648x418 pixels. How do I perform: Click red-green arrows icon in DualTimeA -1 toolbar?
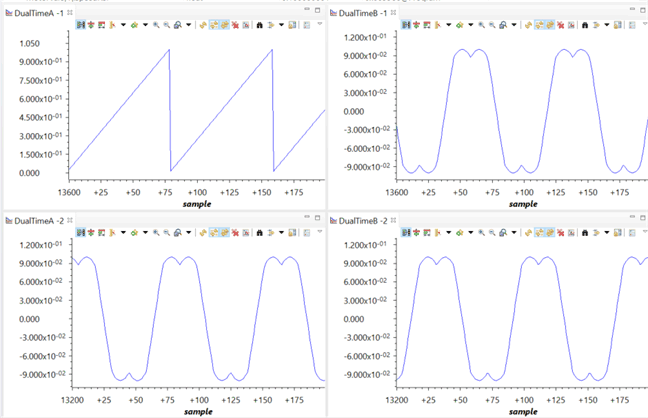pyautogui.click(x=91, y=25)
